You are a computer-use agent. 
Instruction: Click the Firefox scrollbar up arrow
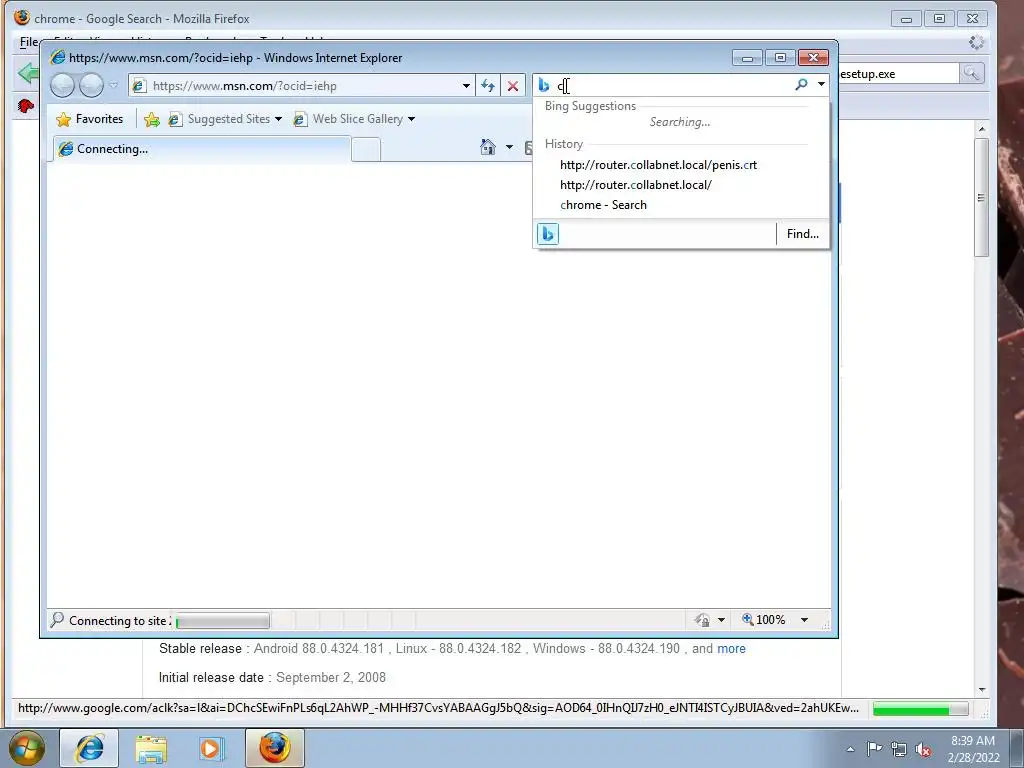(x=982, y=129)
